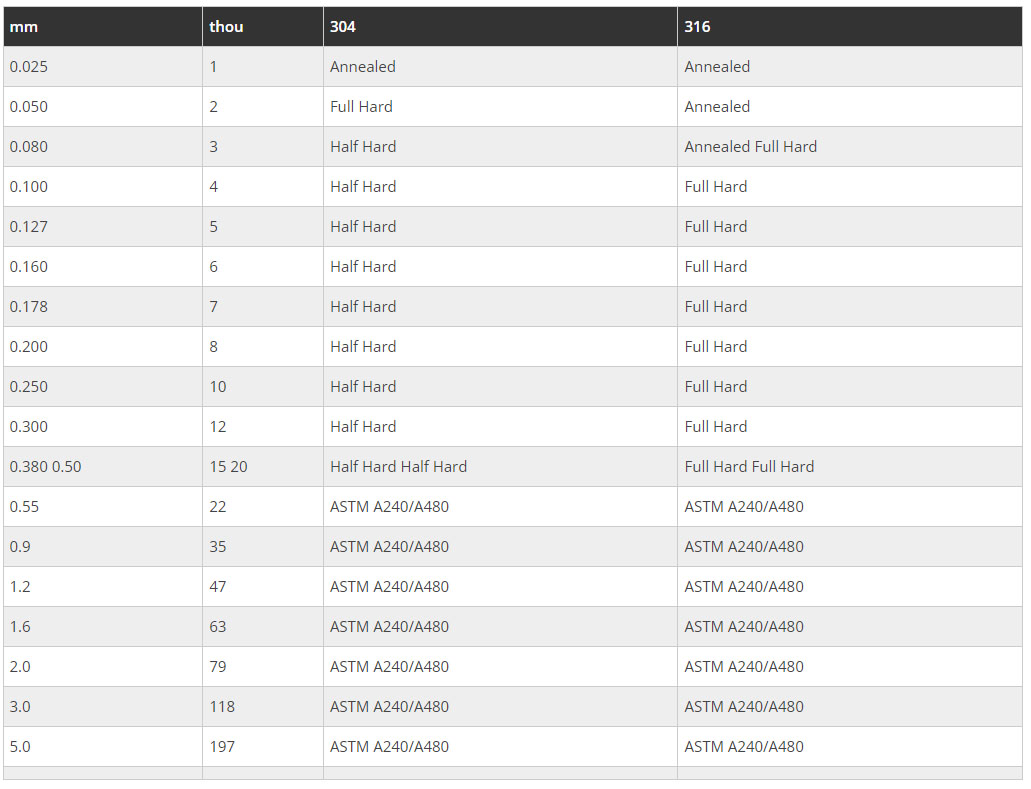Click the 316 ASTM A240/A480 cell for 0.9 mm
The height and width of the screenshot is (789, 1031).
pyautogui.click(x=744, y=547)
